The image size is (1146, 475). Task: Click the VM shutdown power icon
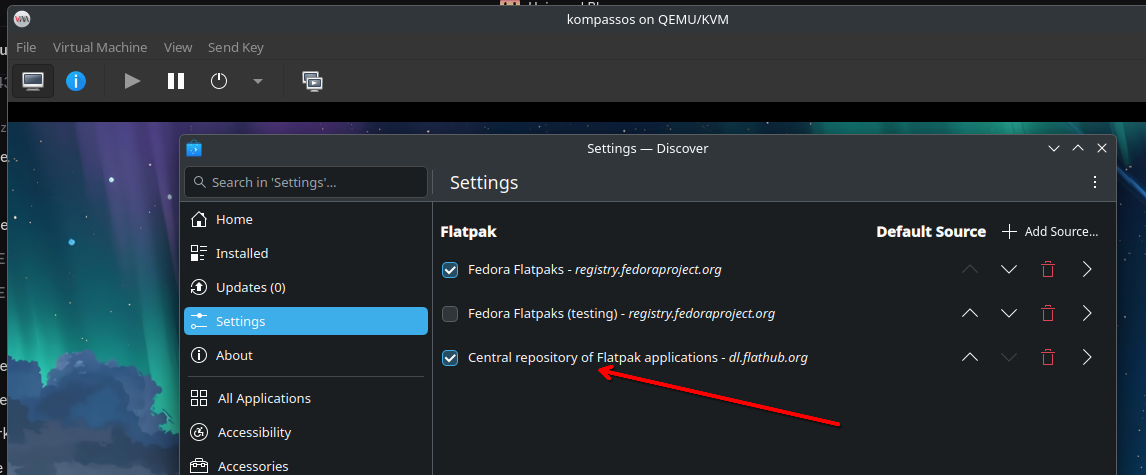click(219, 81)
